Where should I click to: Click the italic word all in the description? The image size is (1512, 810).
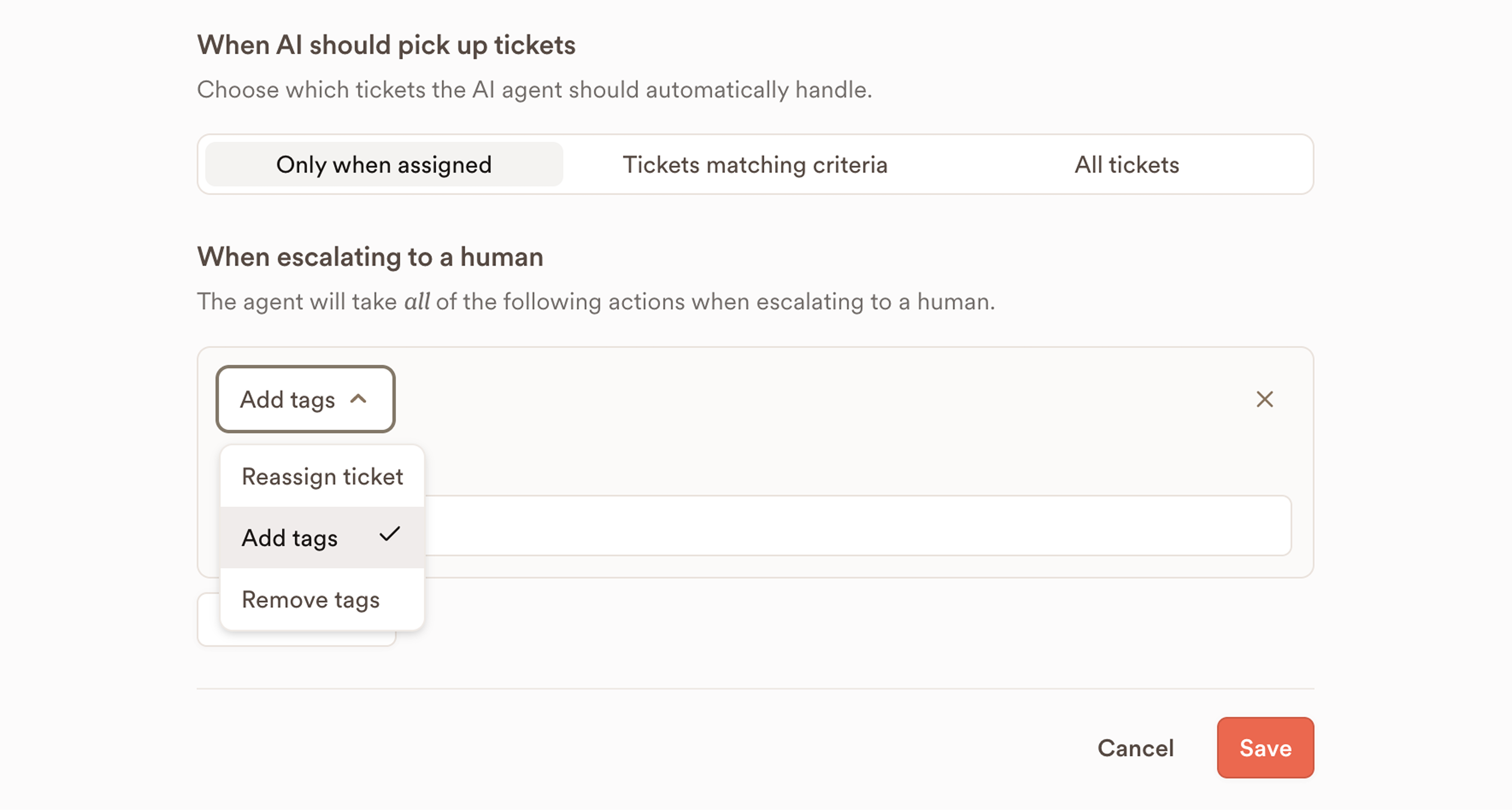click(x=417, y=301)
